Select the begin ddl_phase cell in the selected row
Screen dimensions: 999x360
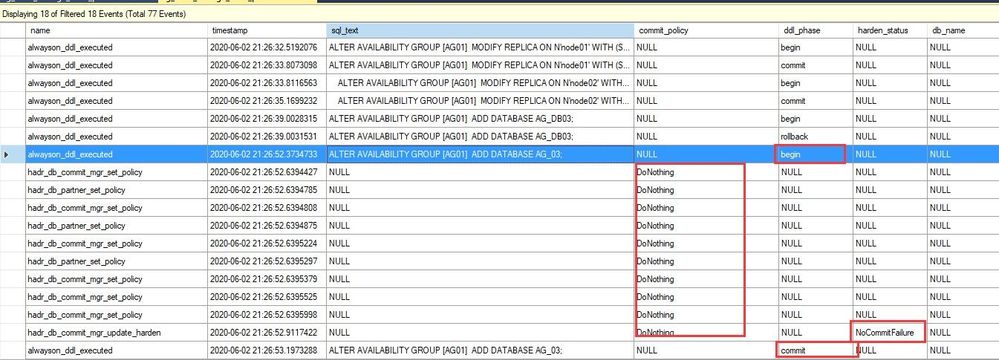pyautogui.click(x=815, y=154)
